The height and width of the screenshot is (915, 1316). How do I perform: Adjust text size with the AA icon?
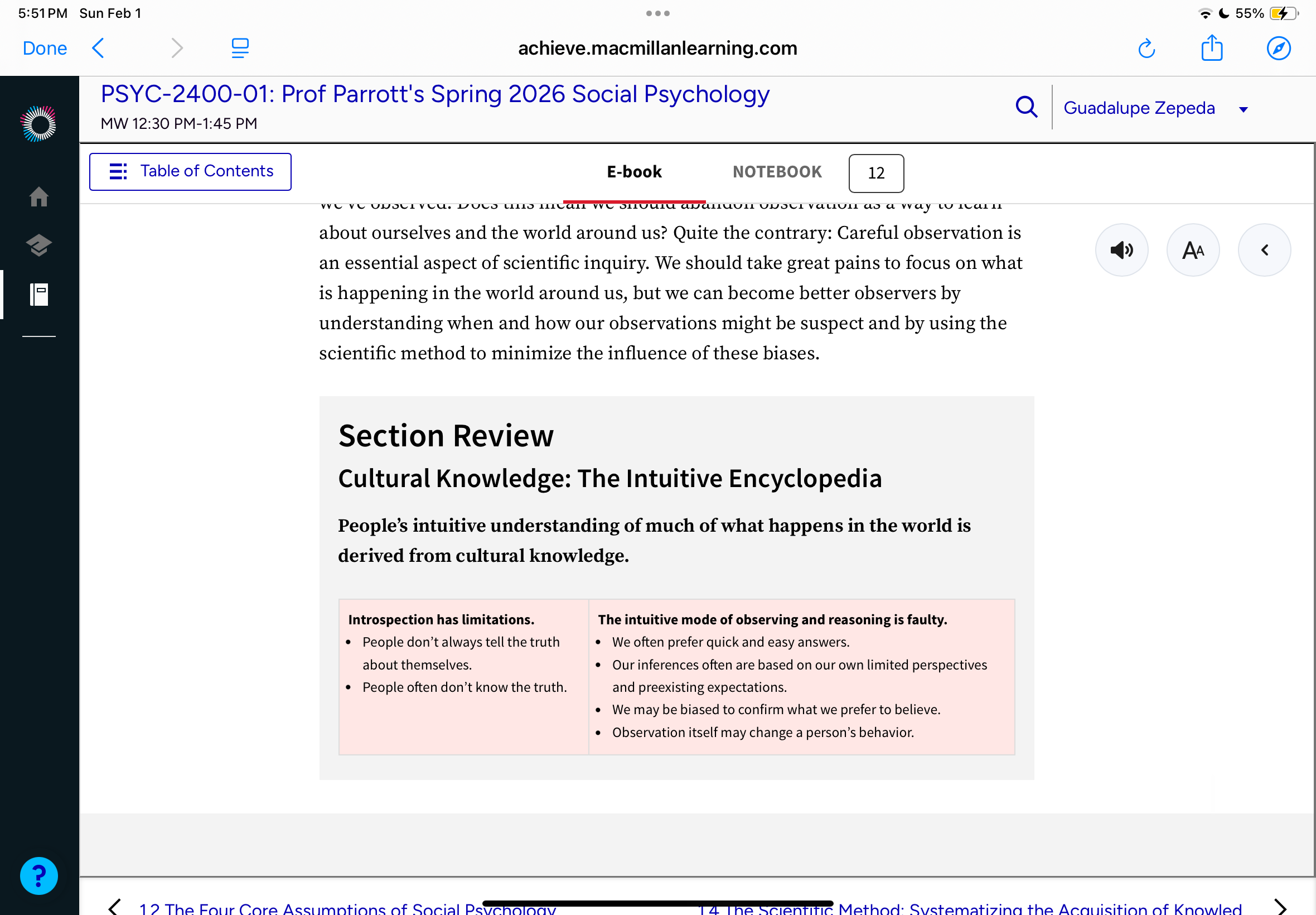(x=1193, y=250)
